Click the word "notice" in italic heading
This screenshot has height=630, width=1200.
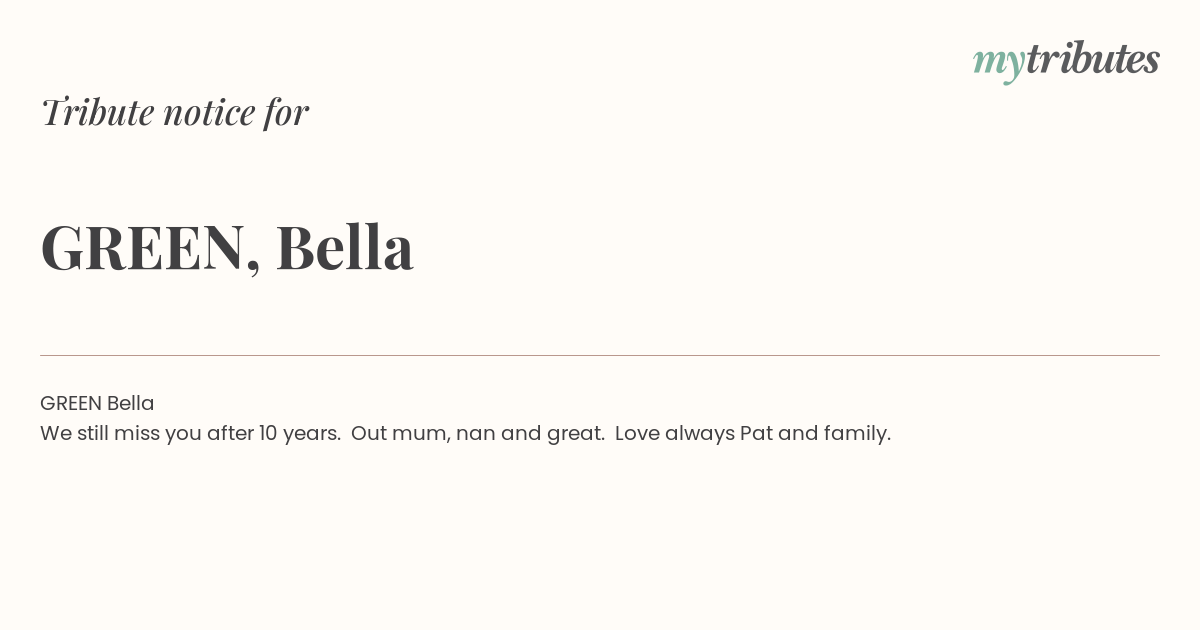(210, 112)
